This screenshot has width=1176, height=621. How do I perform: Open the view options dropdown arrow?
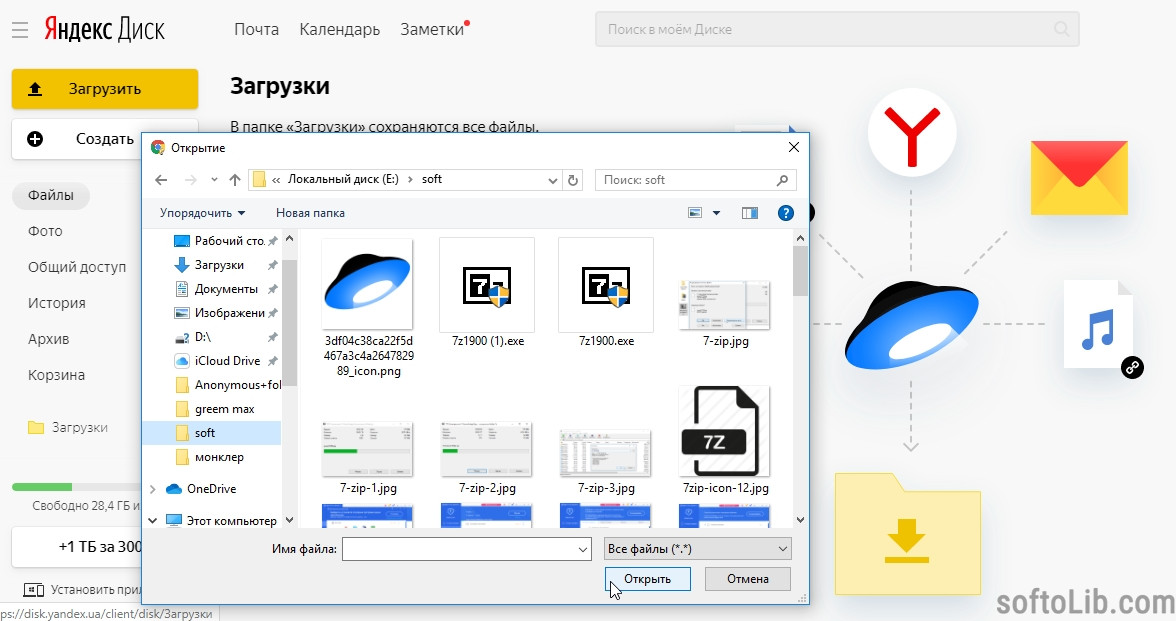point(716,213)
